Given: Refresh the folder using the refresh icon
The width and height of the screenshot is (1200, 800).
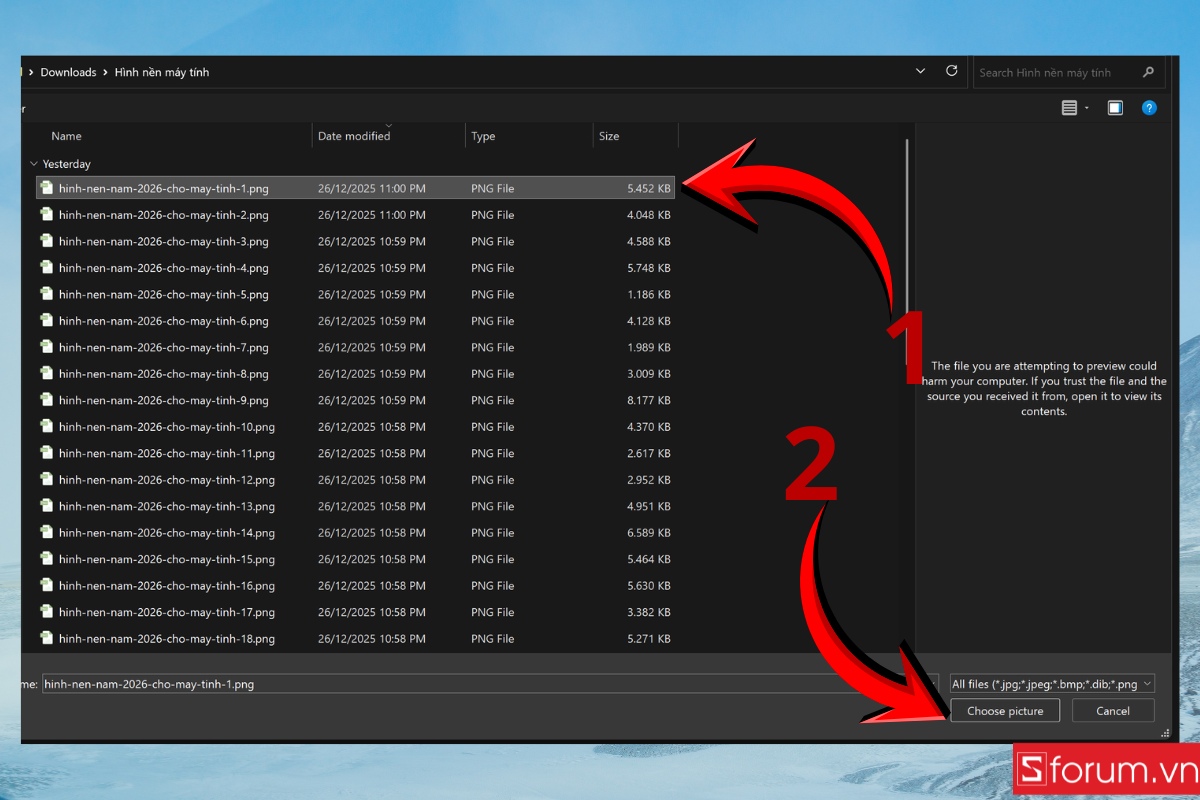Looking at the screenshot, I should click(x=951, y=71).
